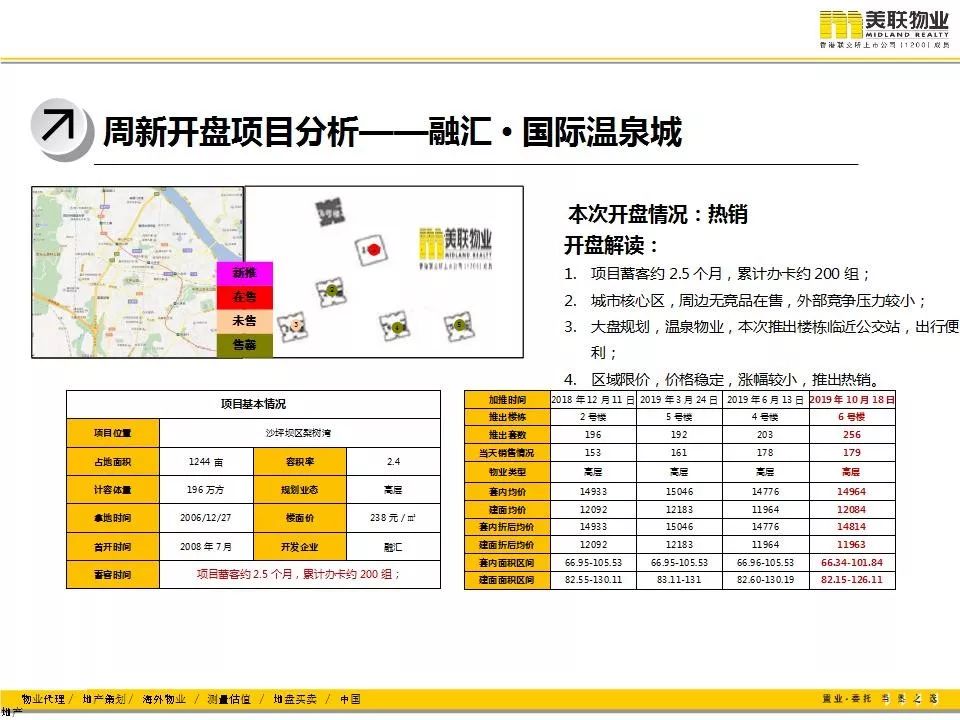Click point 2 about 城市核心区
Screen dimensions: 960x720
[745, 301]
